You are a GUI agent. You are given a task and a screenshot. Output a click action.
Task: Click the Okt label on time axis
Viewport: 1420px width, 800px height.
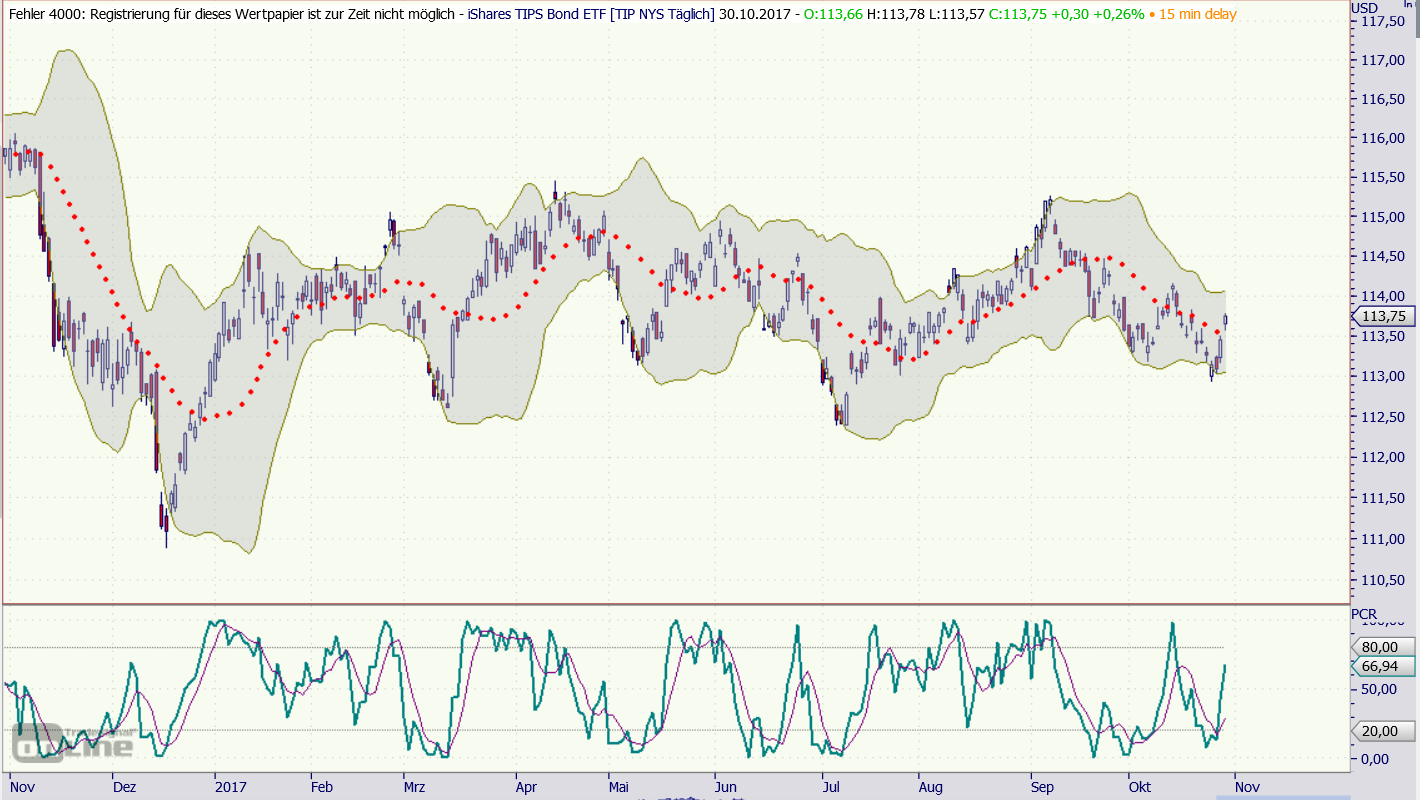coord(1138,787)
